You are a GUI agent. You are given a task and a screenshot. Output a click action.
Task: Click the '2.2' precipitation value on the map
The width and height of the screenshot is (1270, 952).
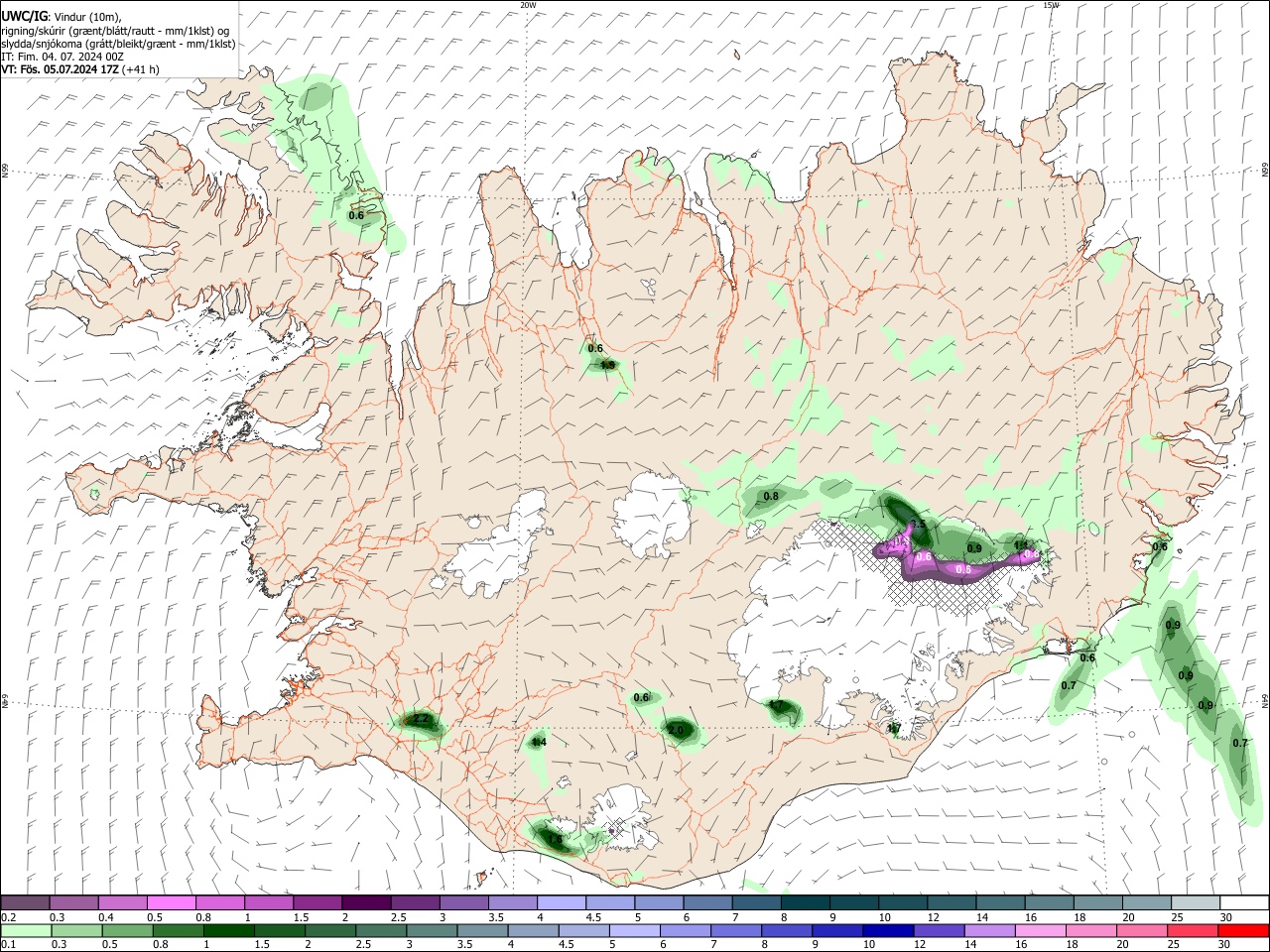point(421,719)
